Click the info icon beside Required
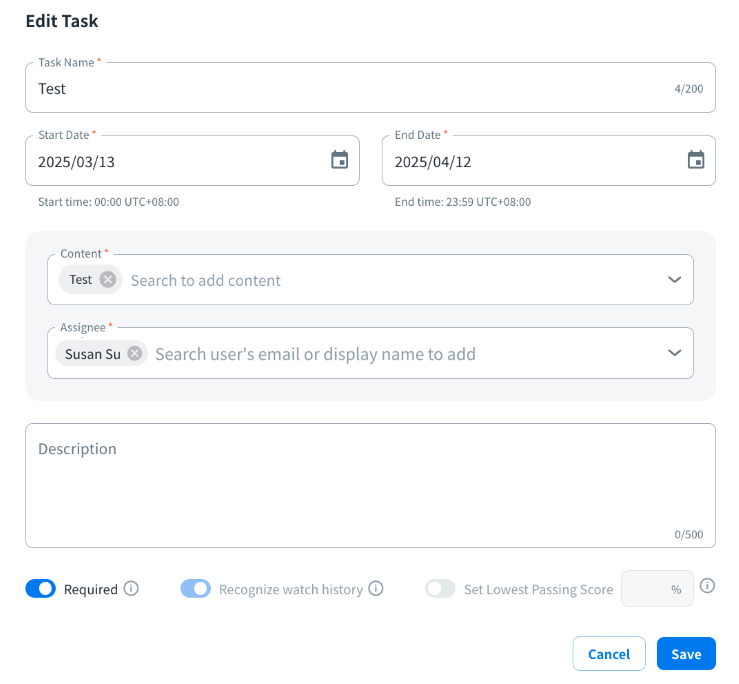Screen dimensions: 739x684 [131, 589]
